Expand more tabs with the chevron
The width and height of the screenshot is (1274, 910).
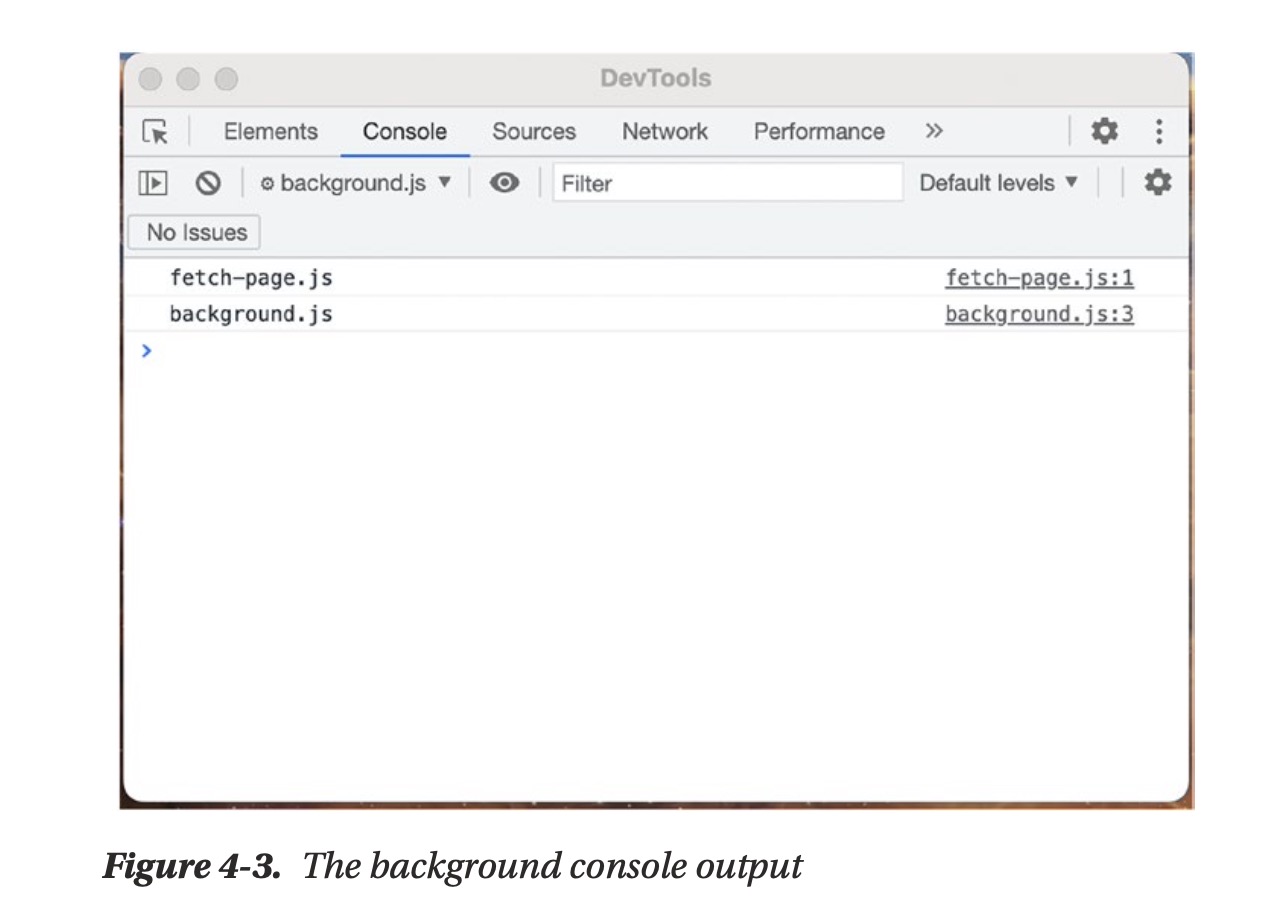point(934,131)
